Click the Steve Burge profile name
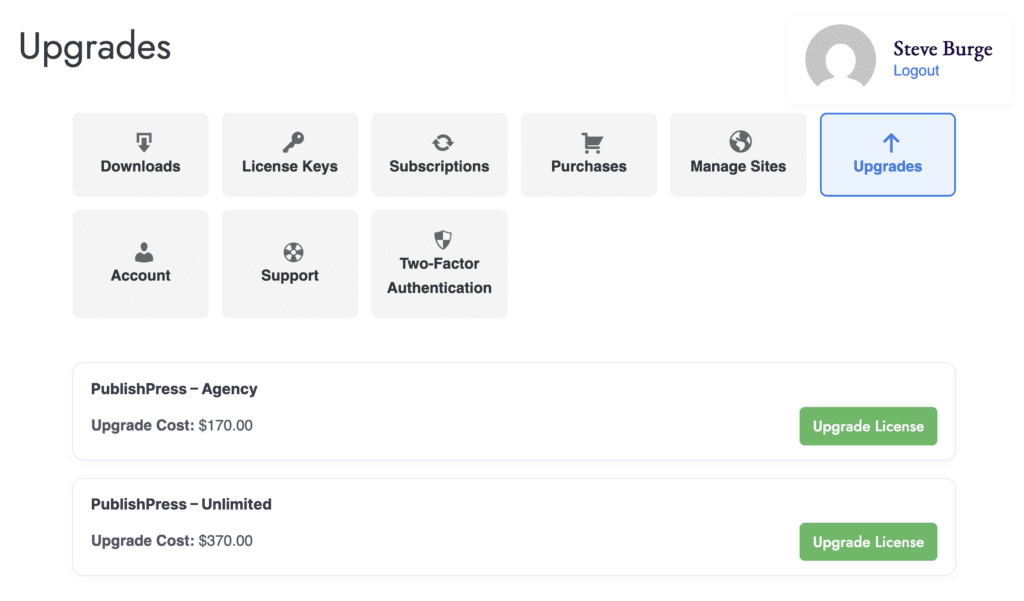 coord(942,49)
